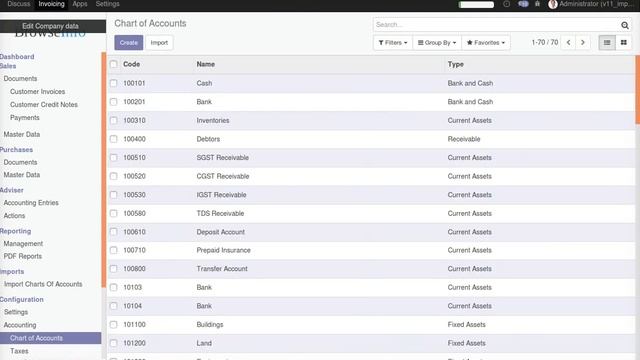Sort the table by the Code column
This screenshot has width=640, height=360.
click(x=131, y=64)
